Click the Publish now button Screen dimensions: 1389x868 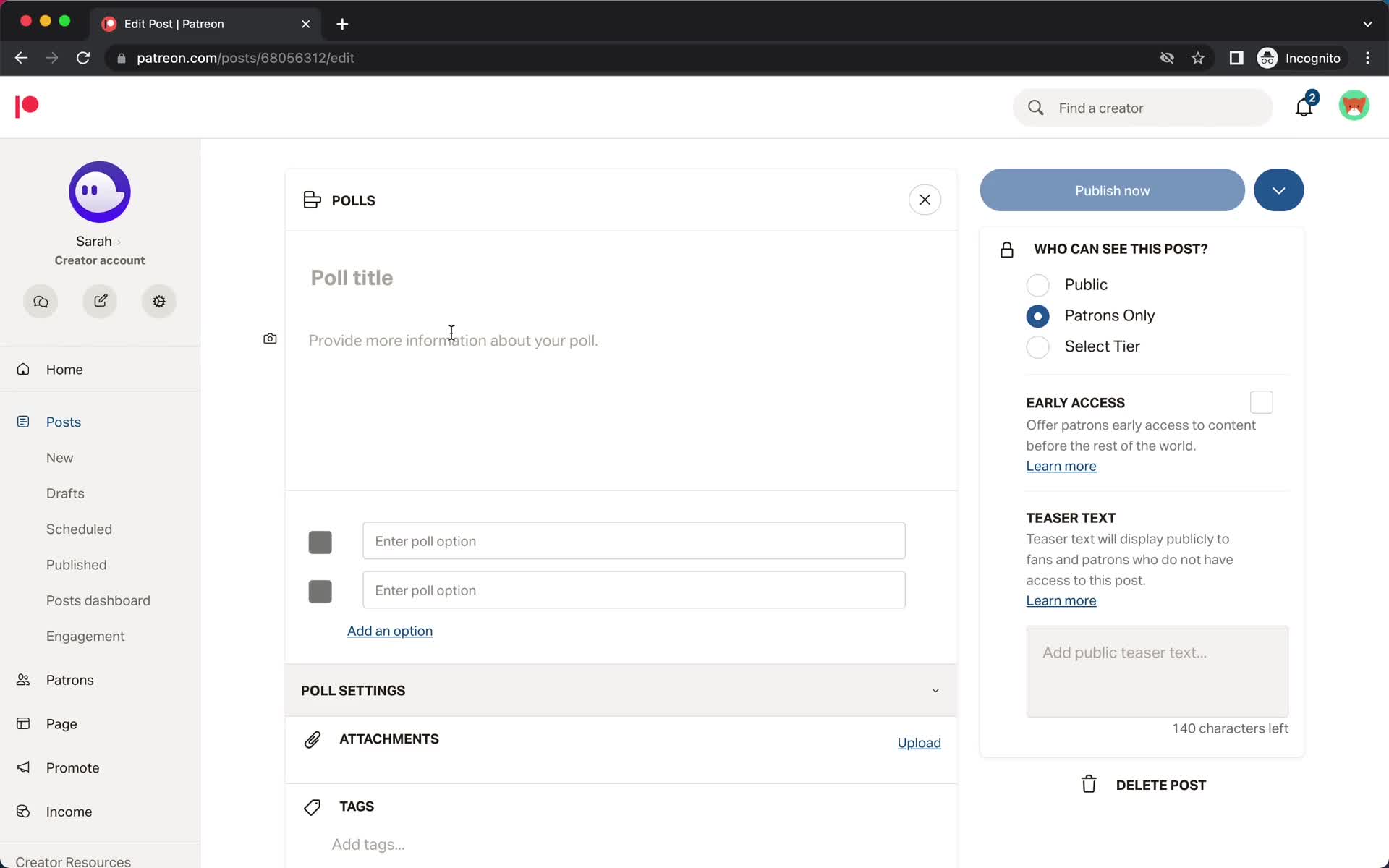pyautogui.click(x=1111, y=190)
